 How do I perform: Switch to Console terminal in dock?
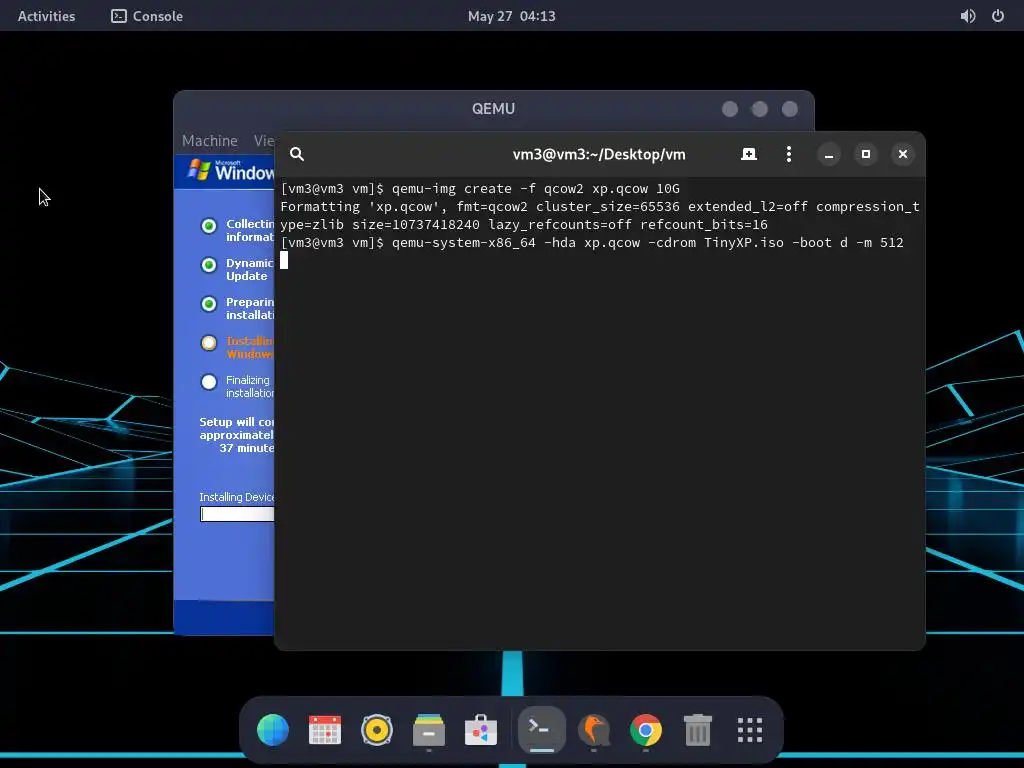(541, 729)
